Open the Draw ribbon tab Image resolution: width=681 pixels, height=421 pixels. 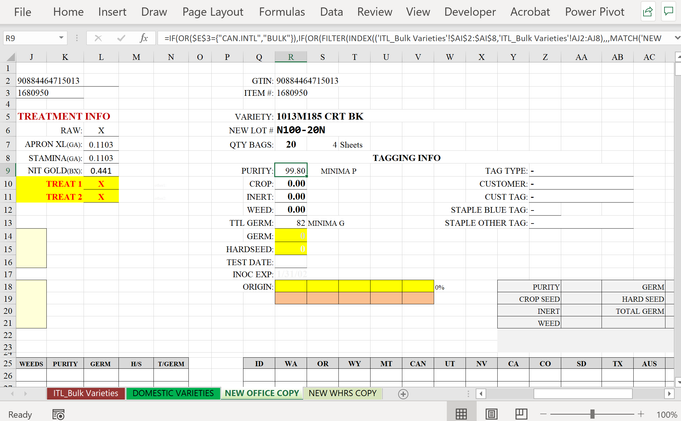click(x=154, y=12)
